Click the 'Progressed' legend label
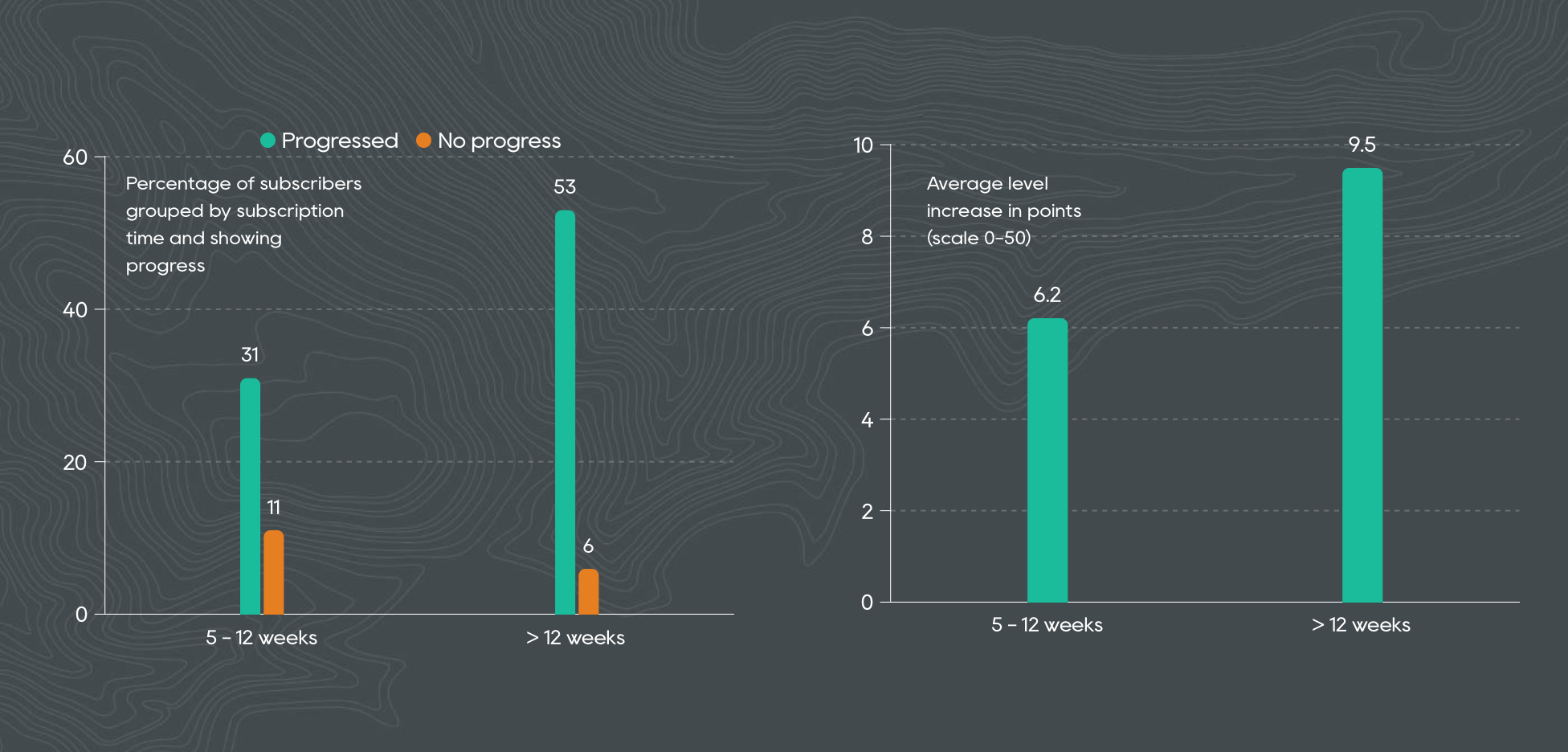 [340, 141]
